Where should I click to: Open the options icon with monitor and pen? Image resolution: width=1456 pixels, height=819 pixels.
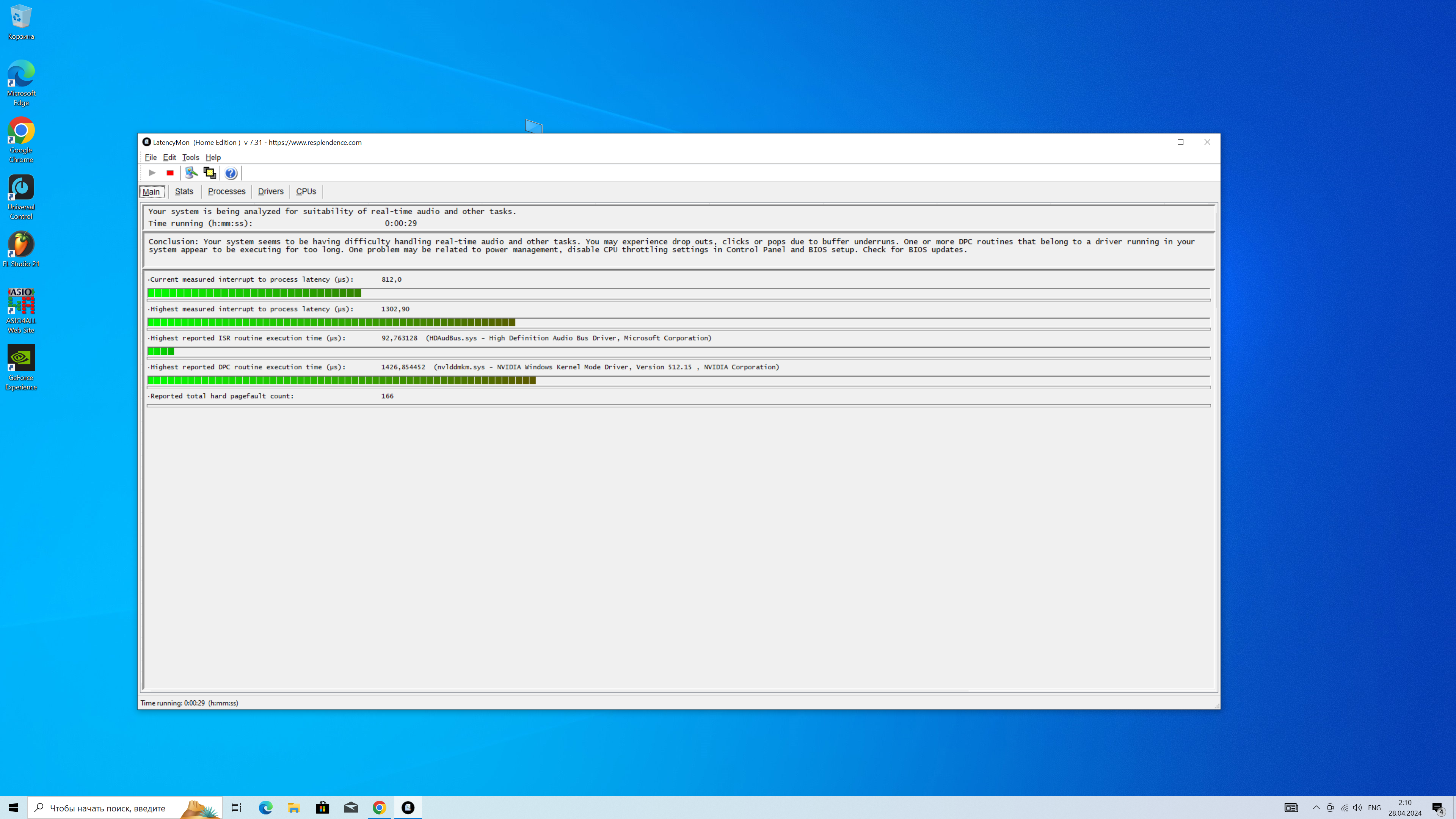[x=191, y=173]
